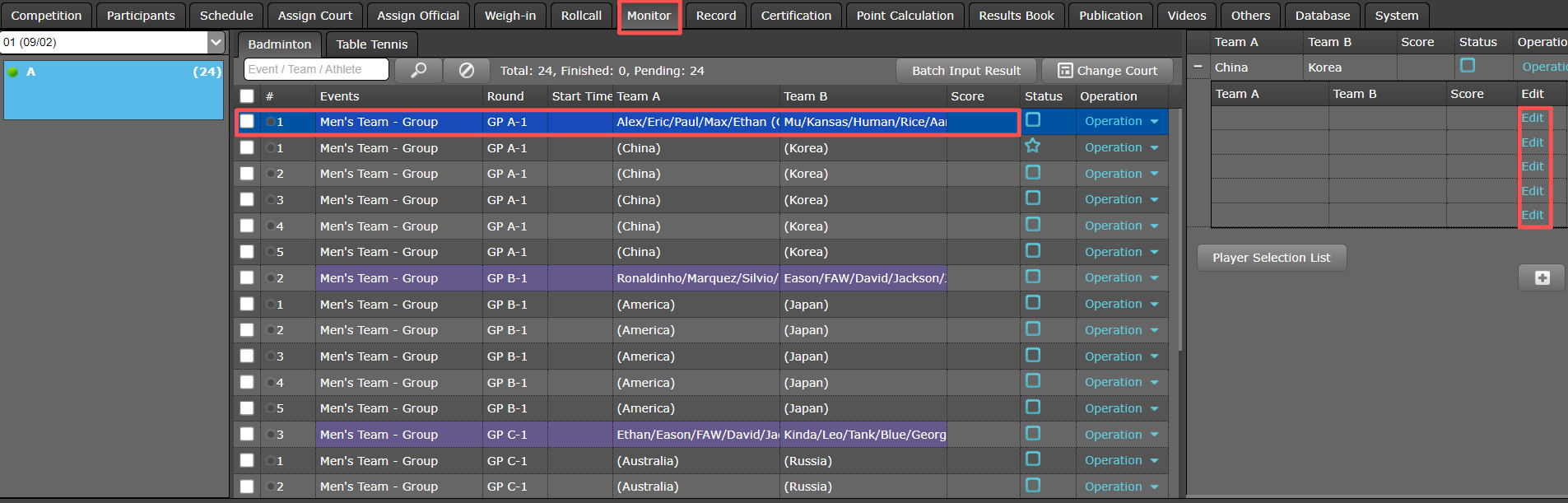Click status icon in the Ronaldinho/Marquez GP B-1 row
Viewport: 1568px width, 503px height.
pyautogui.click(x=1033, y=277)
